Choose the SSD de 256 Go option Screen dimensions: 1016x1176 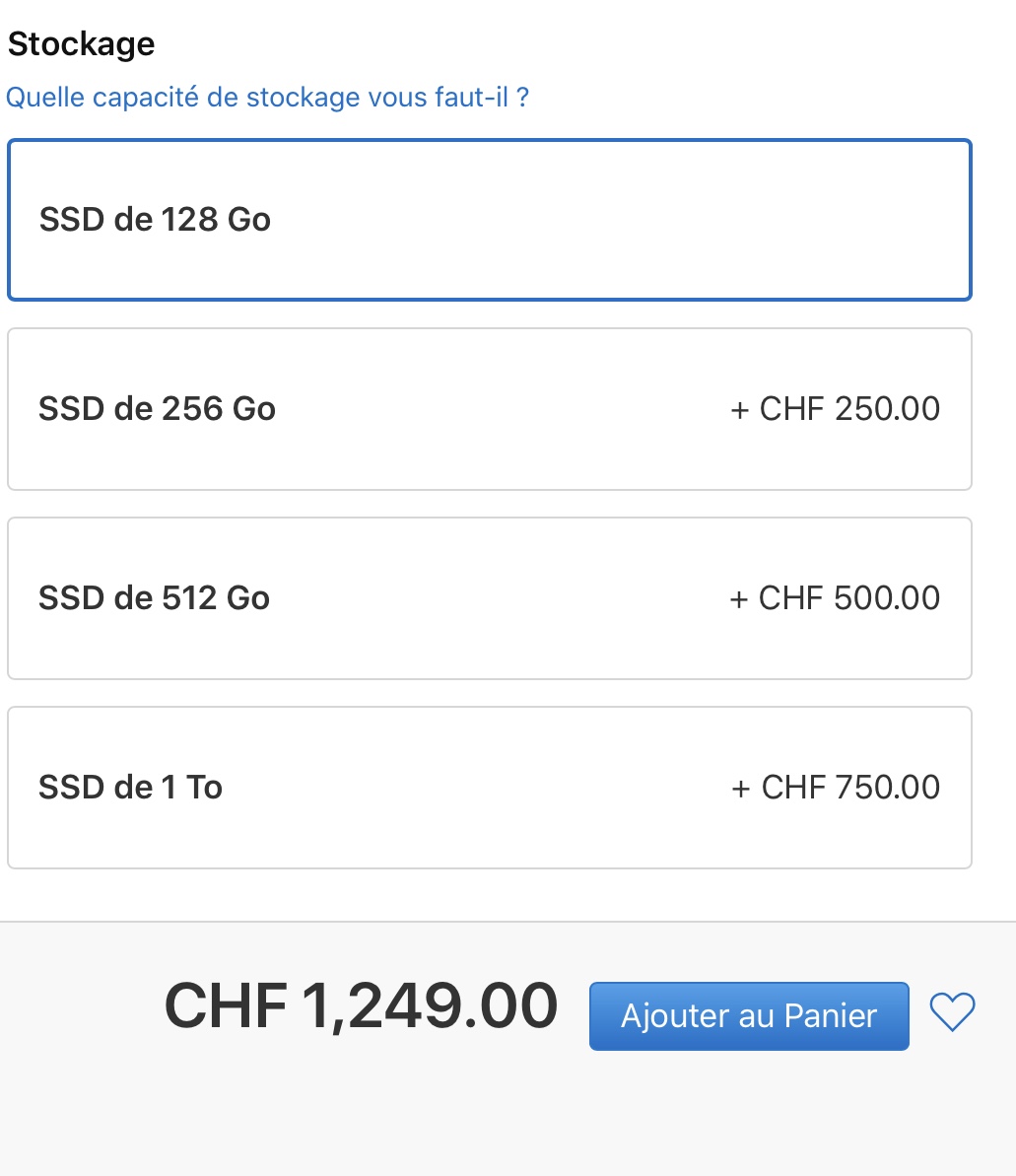489,409
